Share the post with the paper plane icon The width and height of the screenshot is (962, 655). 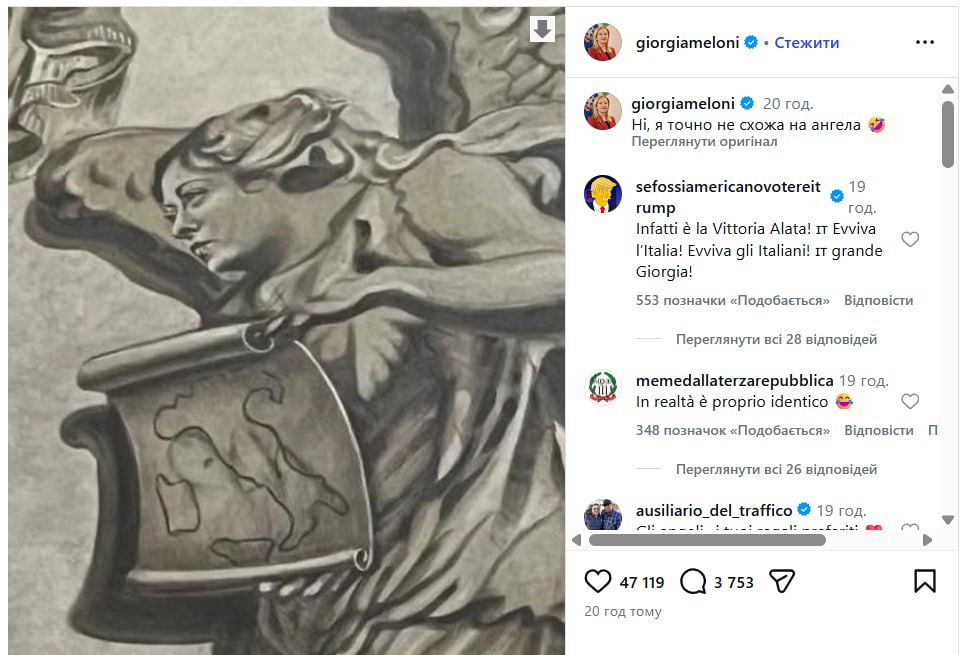782,581
